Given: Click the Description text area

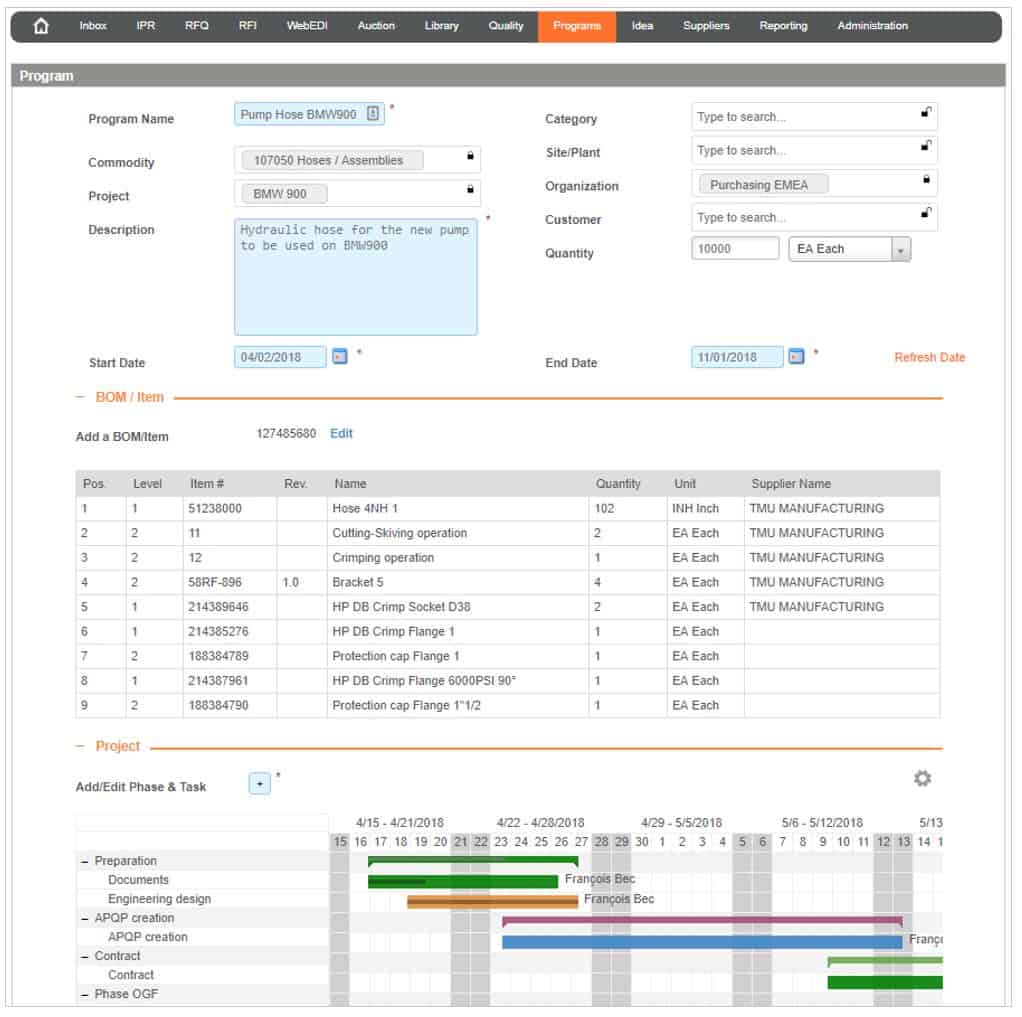Looking at the screenshot, I should [x=357, y=278].
